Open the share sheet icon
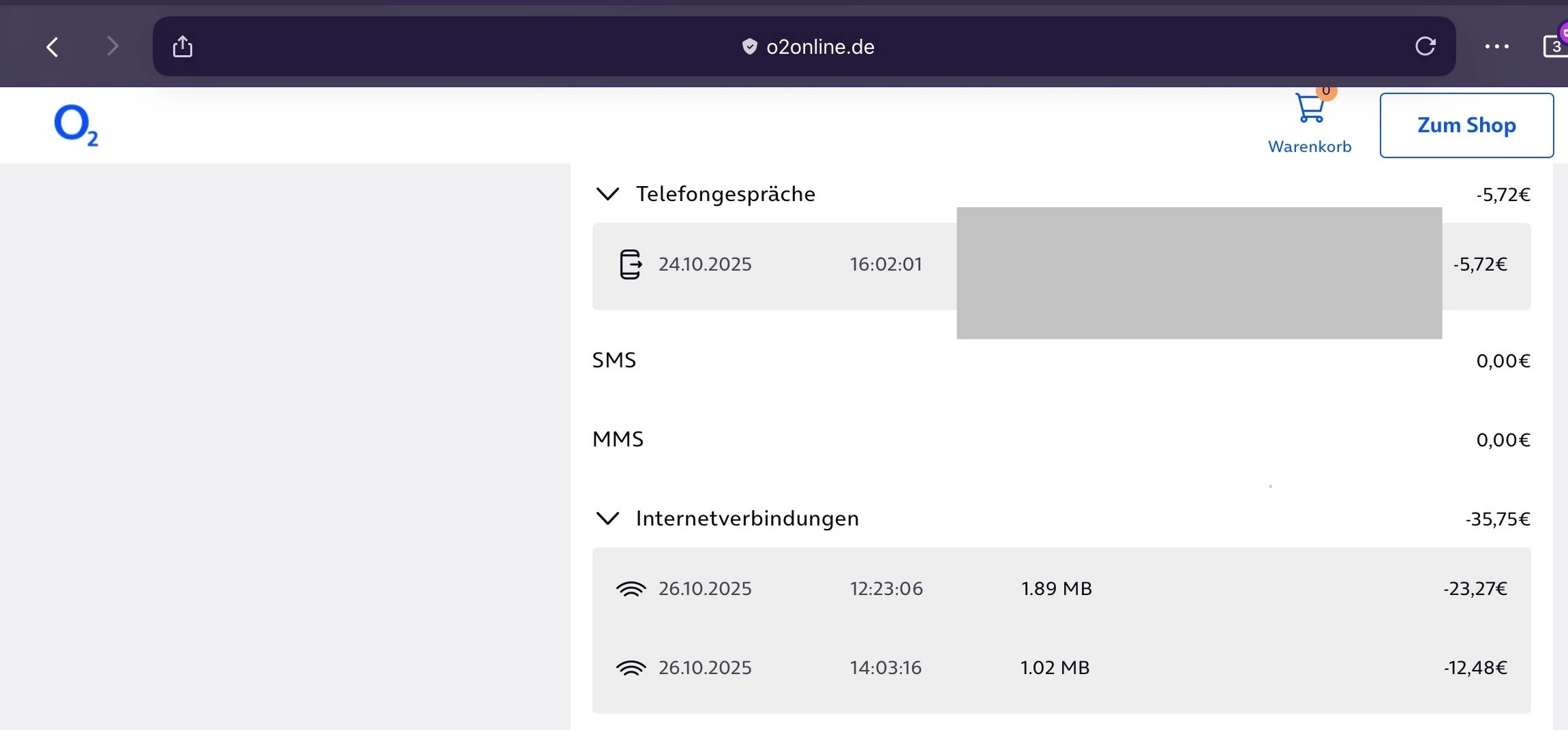Image resolution: width=1568 pixels, height=730 pixels. [183, 47]
